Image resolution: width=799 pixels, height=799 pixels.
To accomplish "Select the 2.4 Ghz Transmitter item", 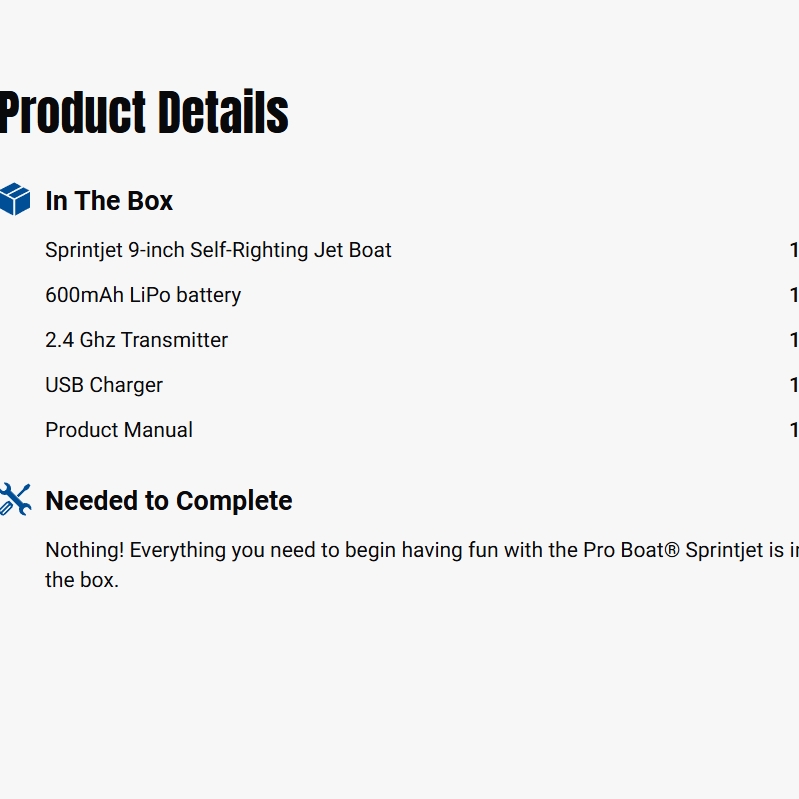I will click(136, 340).
